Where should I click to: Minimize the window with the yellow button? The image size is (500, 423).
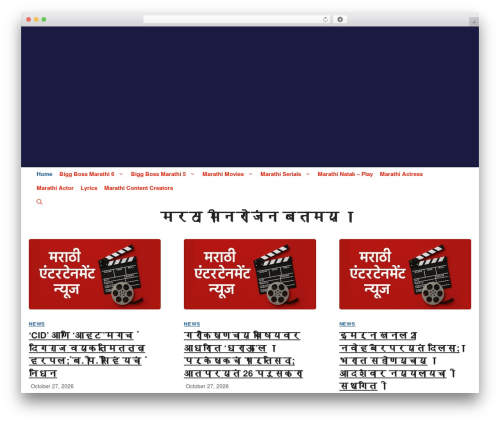coord(36,19)
